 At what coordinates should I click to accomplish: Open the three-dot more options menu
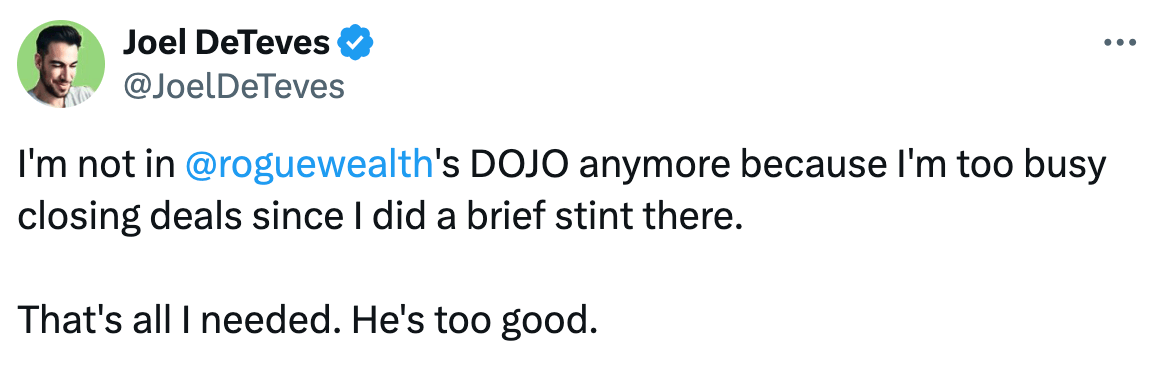[1120, 44]
